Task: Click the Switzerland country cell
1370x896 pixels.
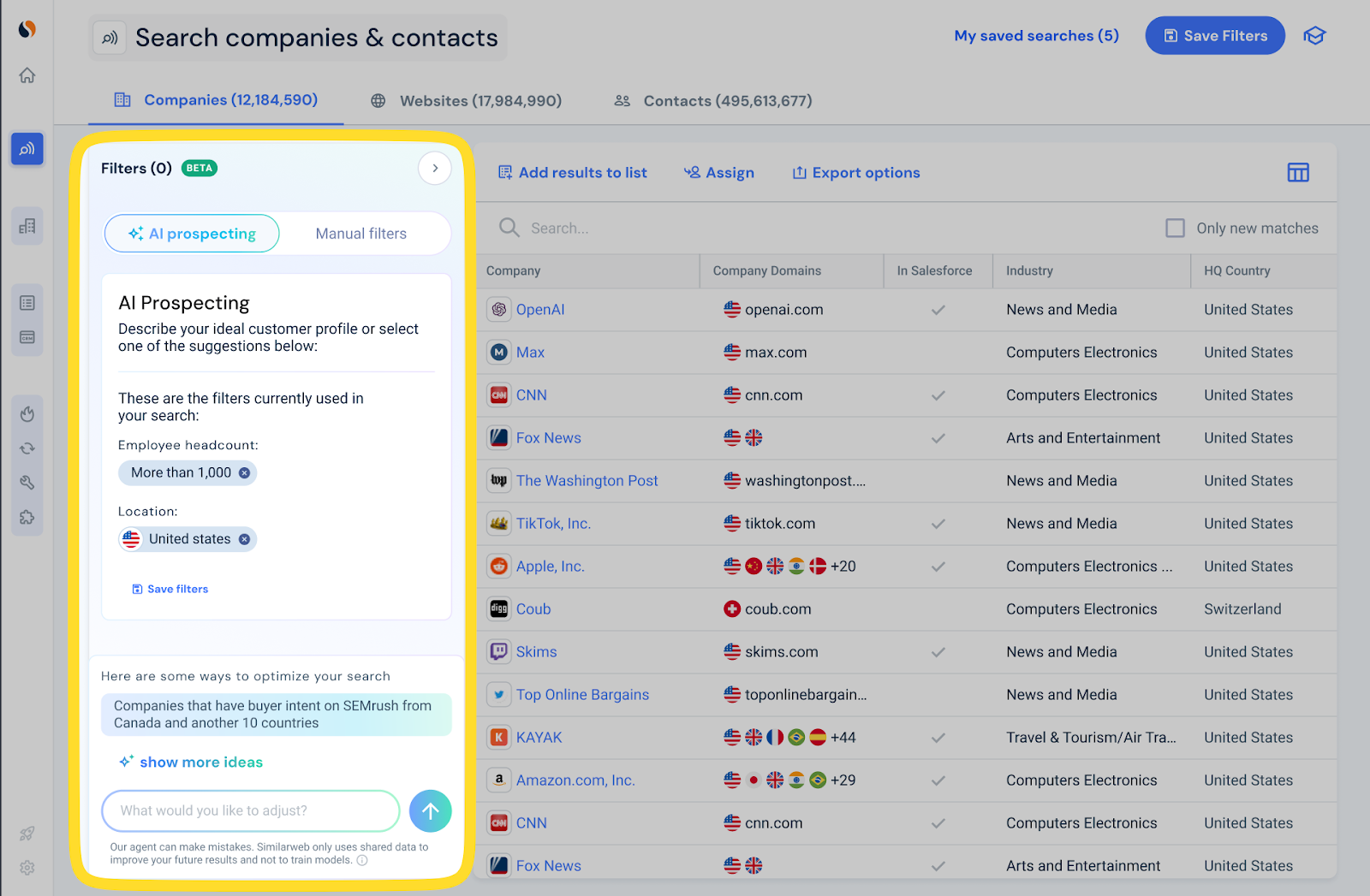Action: (1242, 608)
